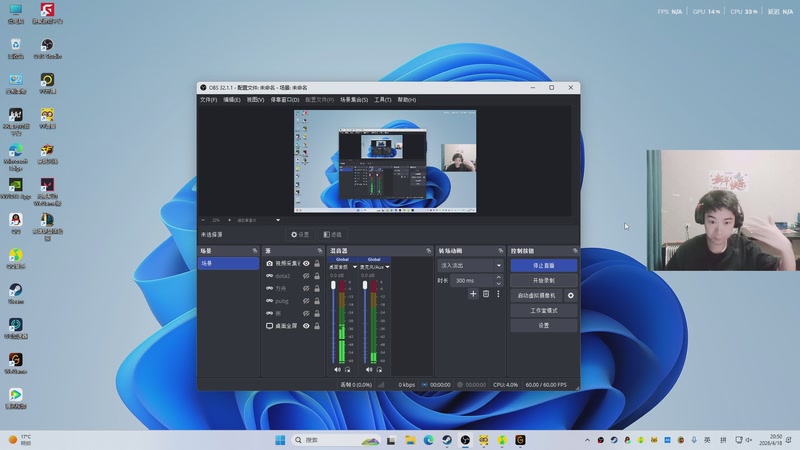The height and width of the screenshot is (450, 800).
Task: Click the taskbar search box
Action: [337, 440]
